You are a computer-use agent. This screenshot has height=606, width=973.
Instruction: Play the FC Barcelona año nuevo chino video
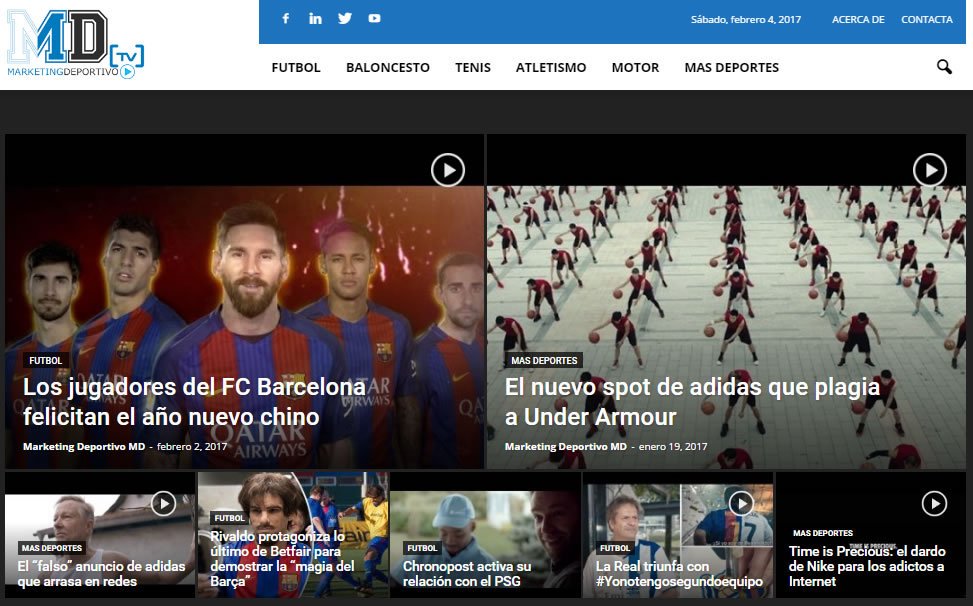point(448,170)
